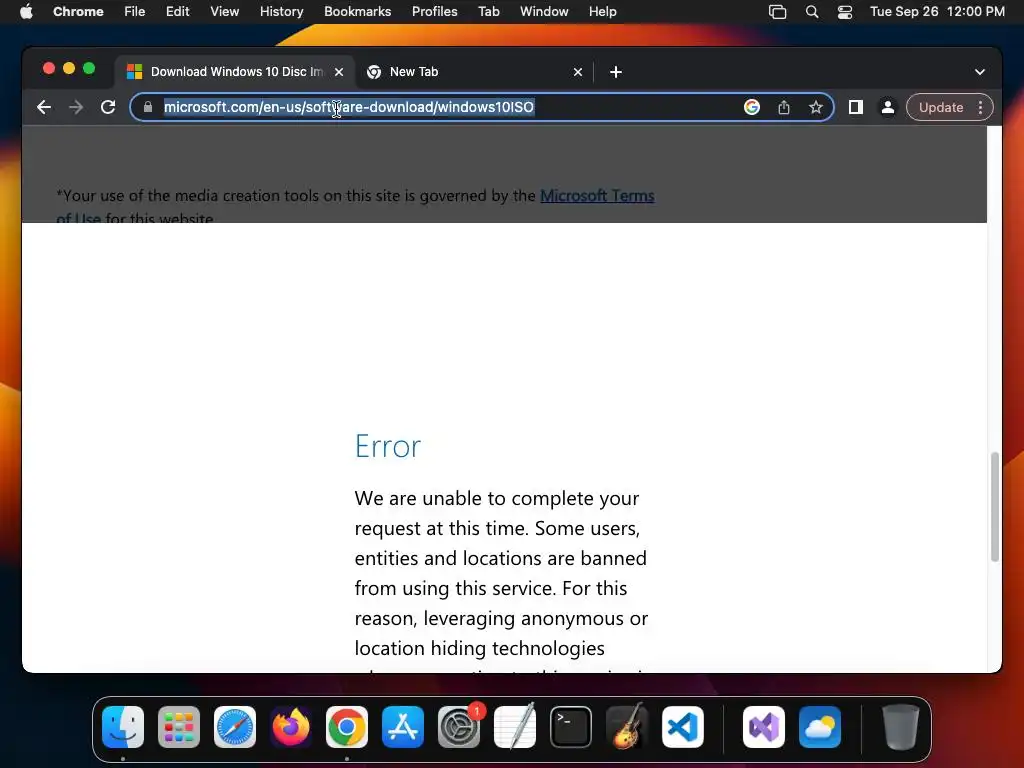Open App Store from the Dock
The image size is (1024, 768).
pos(403,727)
